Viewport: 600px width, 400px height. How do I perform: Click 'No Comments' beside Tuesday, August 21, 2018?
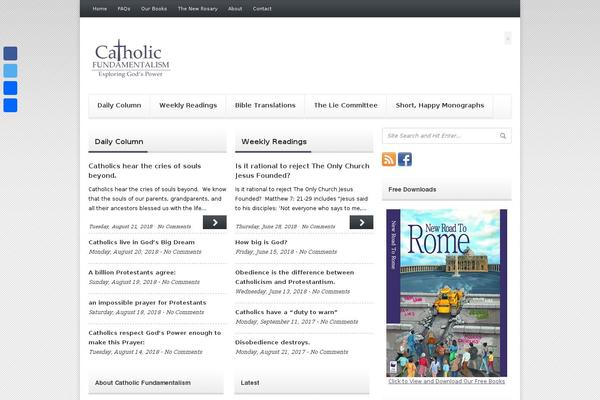174,227
